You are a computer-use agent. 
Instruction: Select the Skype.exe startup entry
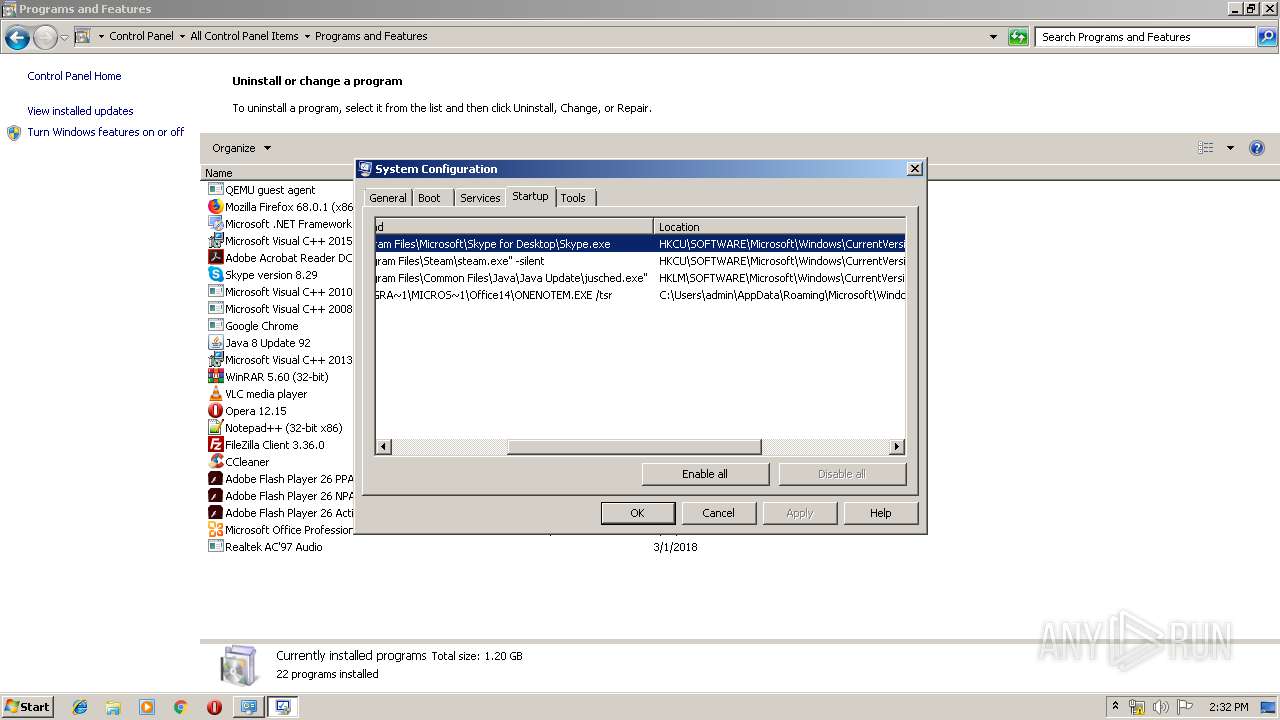(640, 244)
